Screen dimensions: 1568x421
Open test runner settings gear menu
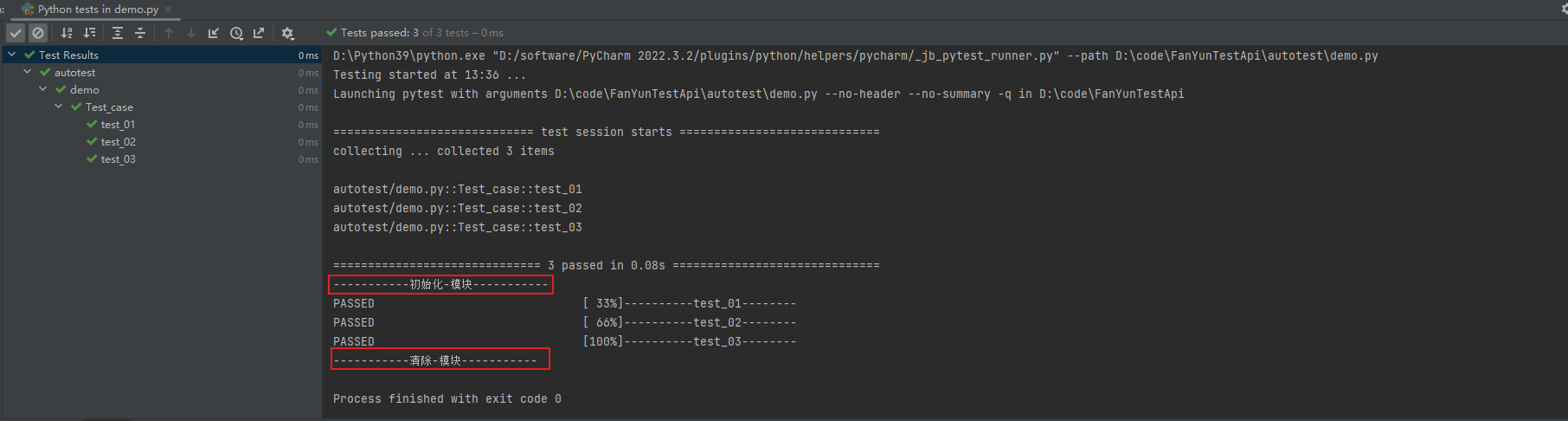pyautogui.click(x=288, y=33)
